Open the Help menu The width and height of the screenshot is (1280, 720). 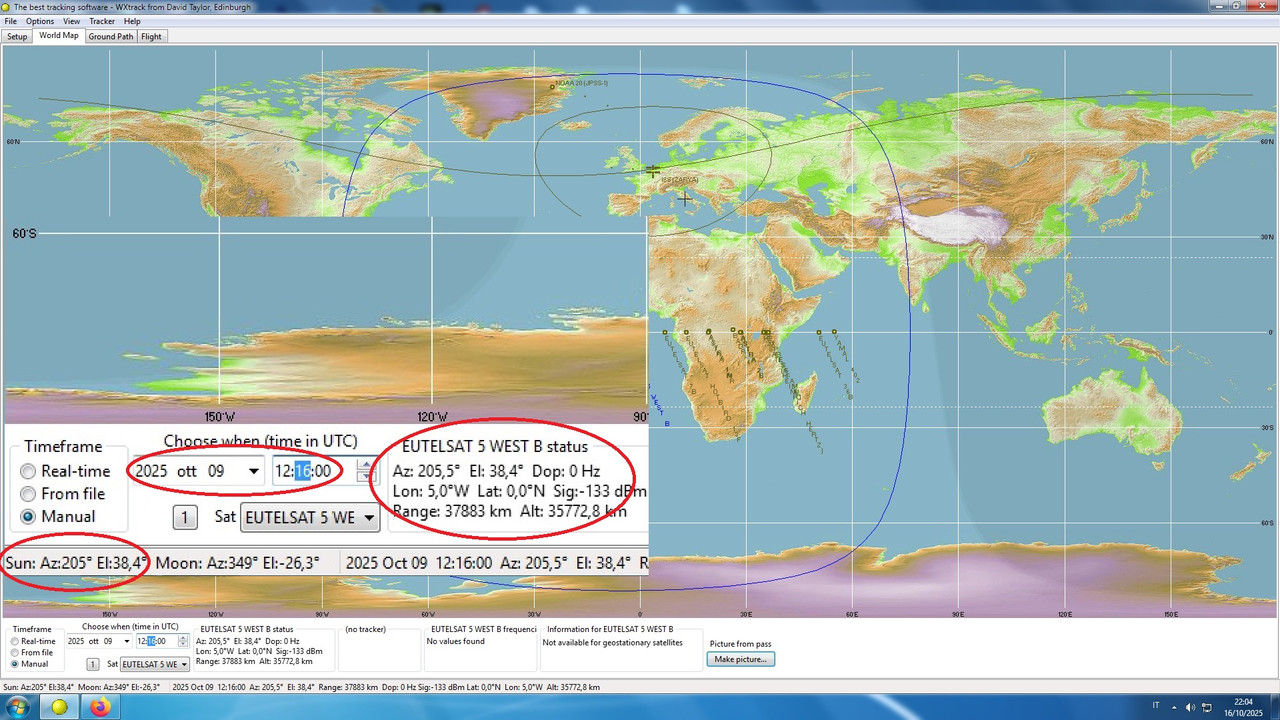tap(132, 21)
